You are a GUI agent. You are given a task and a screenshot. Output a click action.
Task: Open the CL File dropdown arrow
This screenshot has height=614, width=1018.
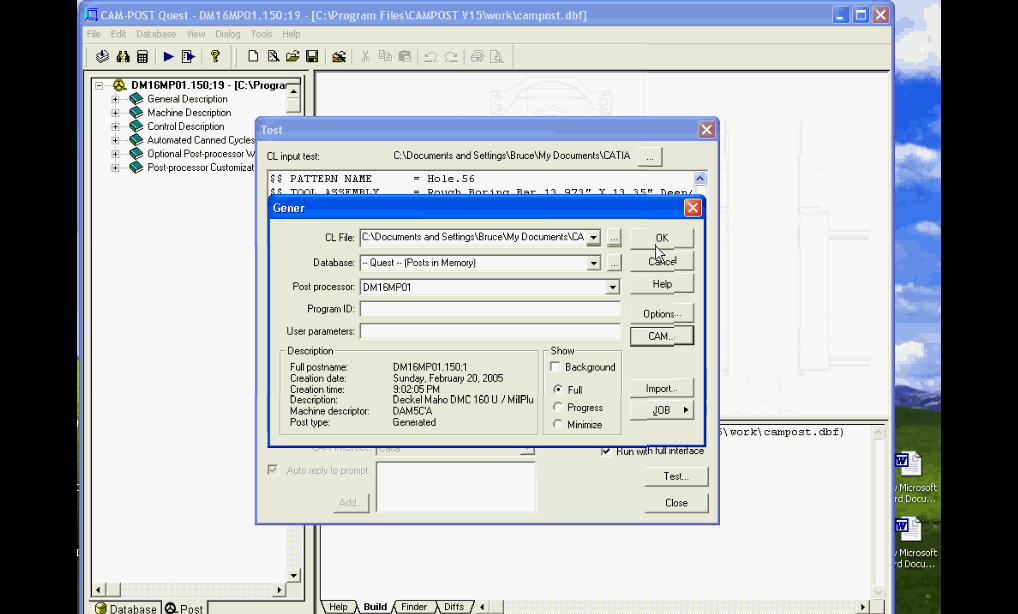593,238
